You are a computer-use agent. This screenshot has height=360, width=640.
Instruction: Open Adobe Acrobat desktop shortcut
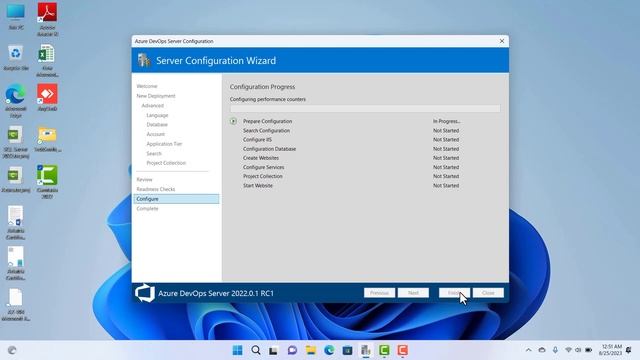(x=47, y=19)
